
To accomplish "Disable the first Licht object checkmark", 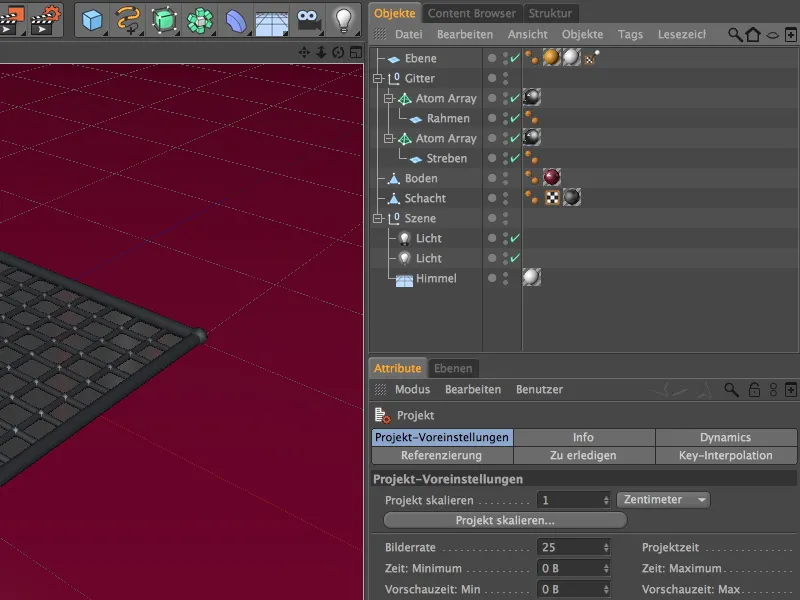I will pyautogui.click(x=515, y=238).
